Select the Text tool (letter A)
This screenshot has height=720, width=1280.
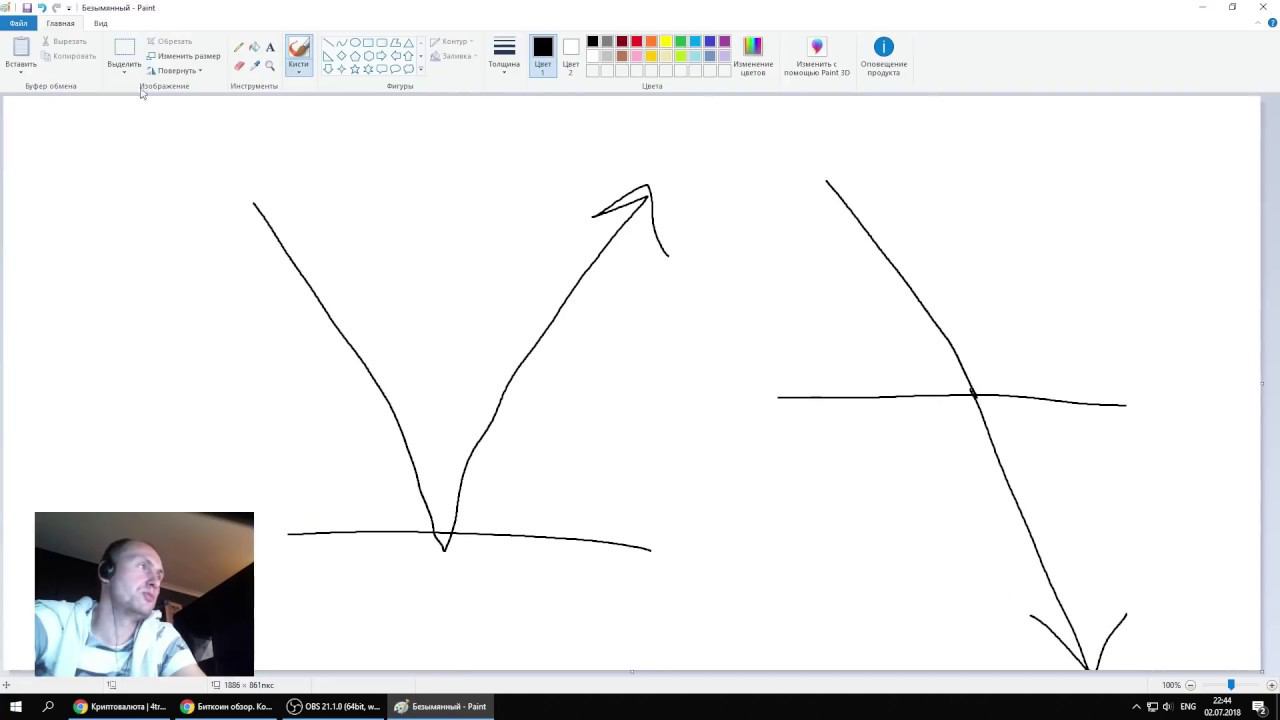[x=270, y=47]
